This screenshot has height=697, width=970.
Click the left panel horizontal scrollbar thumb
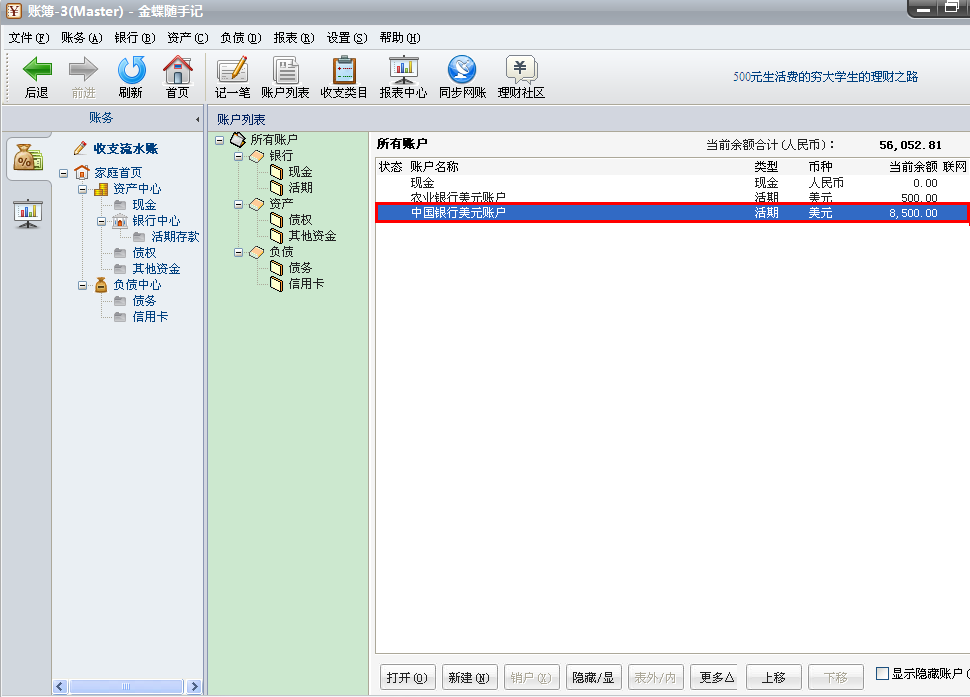point(126,686)
